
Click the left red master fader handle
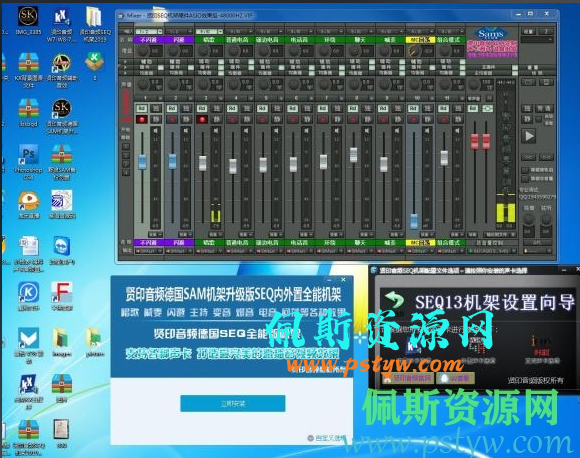[x=474, y=142]
